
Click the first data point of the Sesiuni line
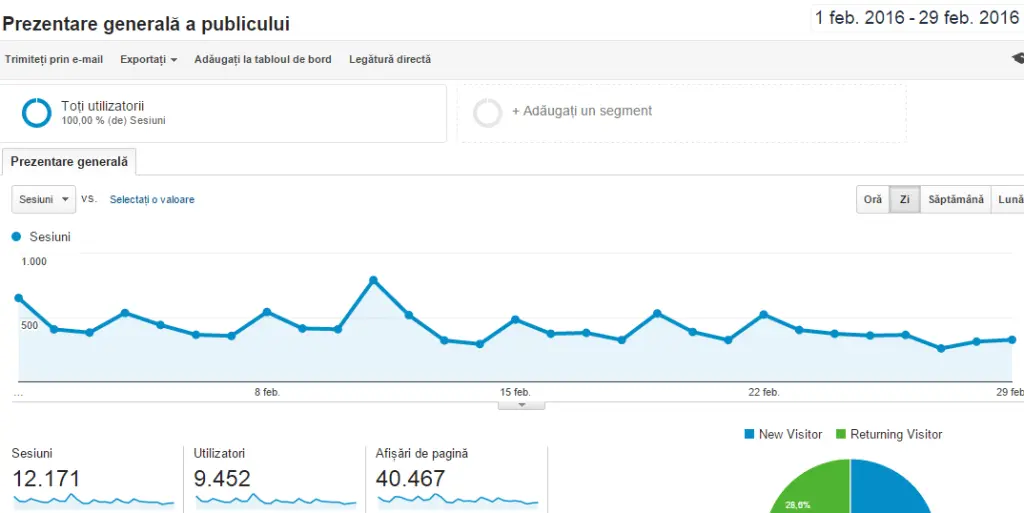pos(18,298)
